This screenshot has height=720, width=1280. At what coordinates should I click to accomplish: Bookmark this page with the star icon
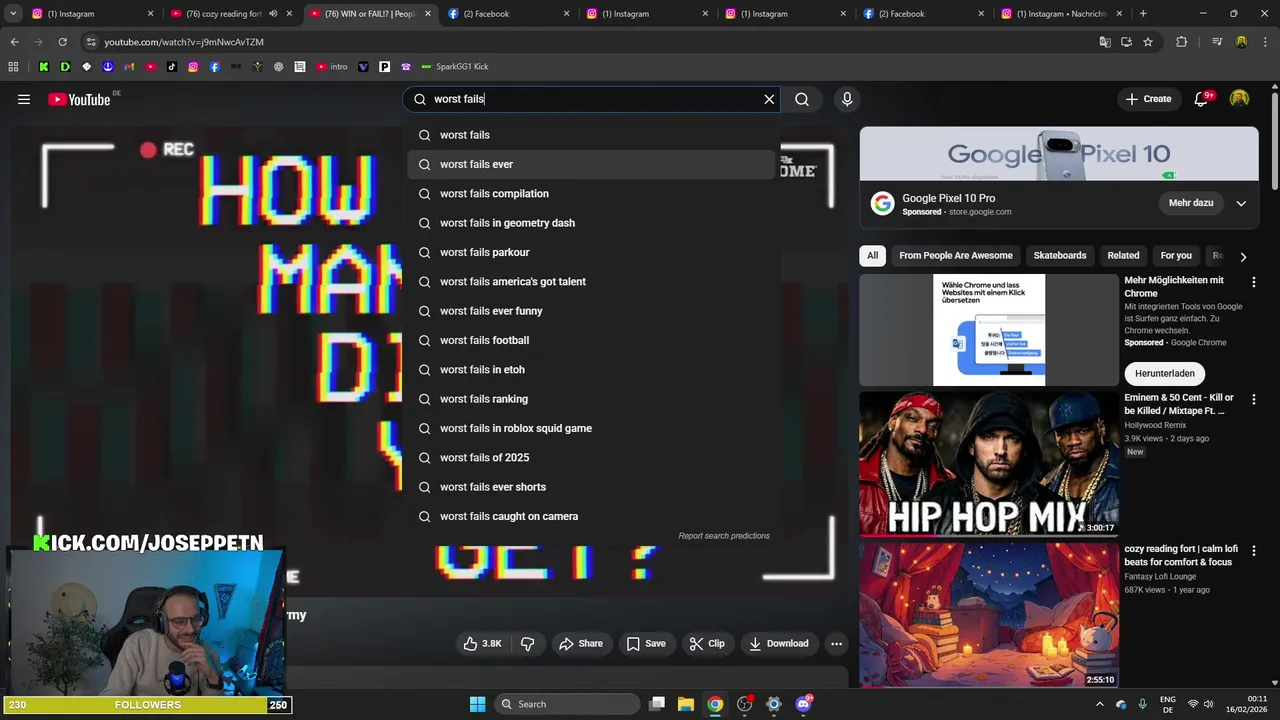tap(1148, 42)
